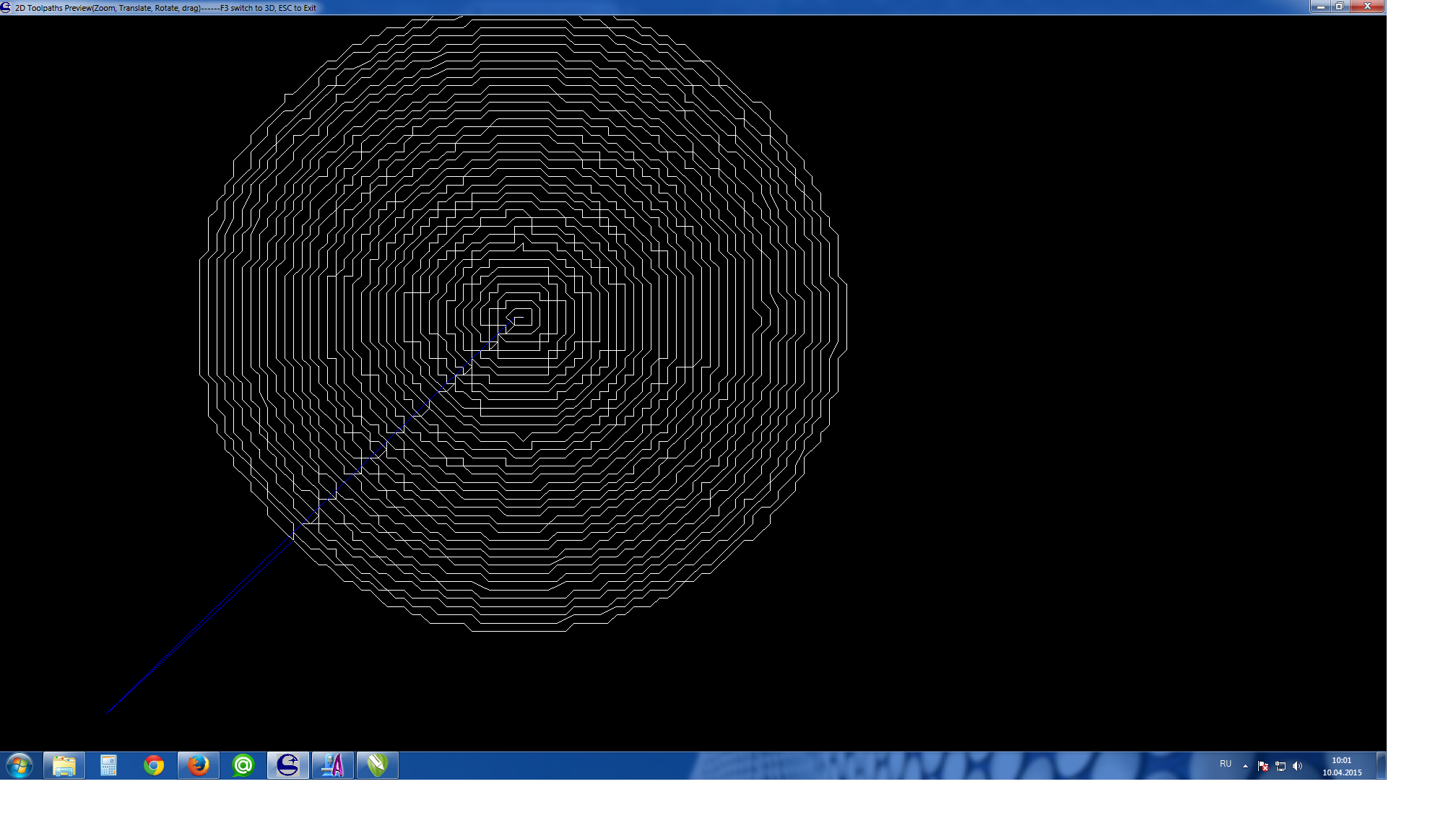Open the Action Center flag icon

(1262, 766)
